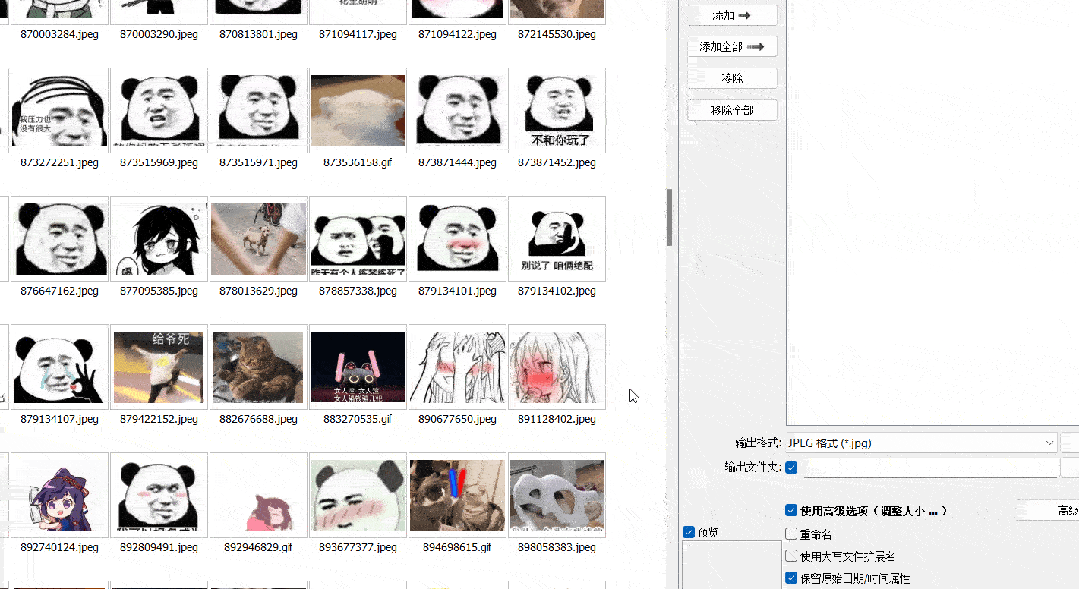
Task: Select the two pandas thumbnail 878857338
Action: [358, 239]
